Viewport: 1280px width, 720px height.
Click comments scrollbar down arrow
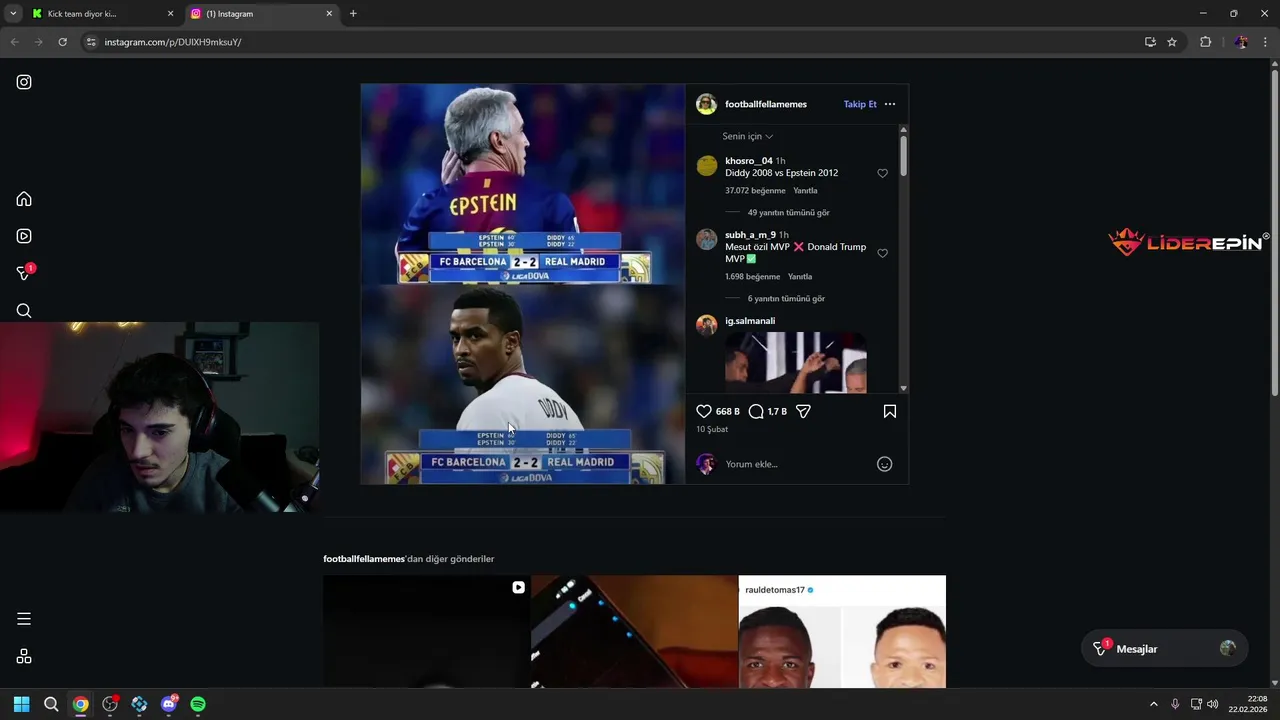pyautogui.click(x=904, y=388)
